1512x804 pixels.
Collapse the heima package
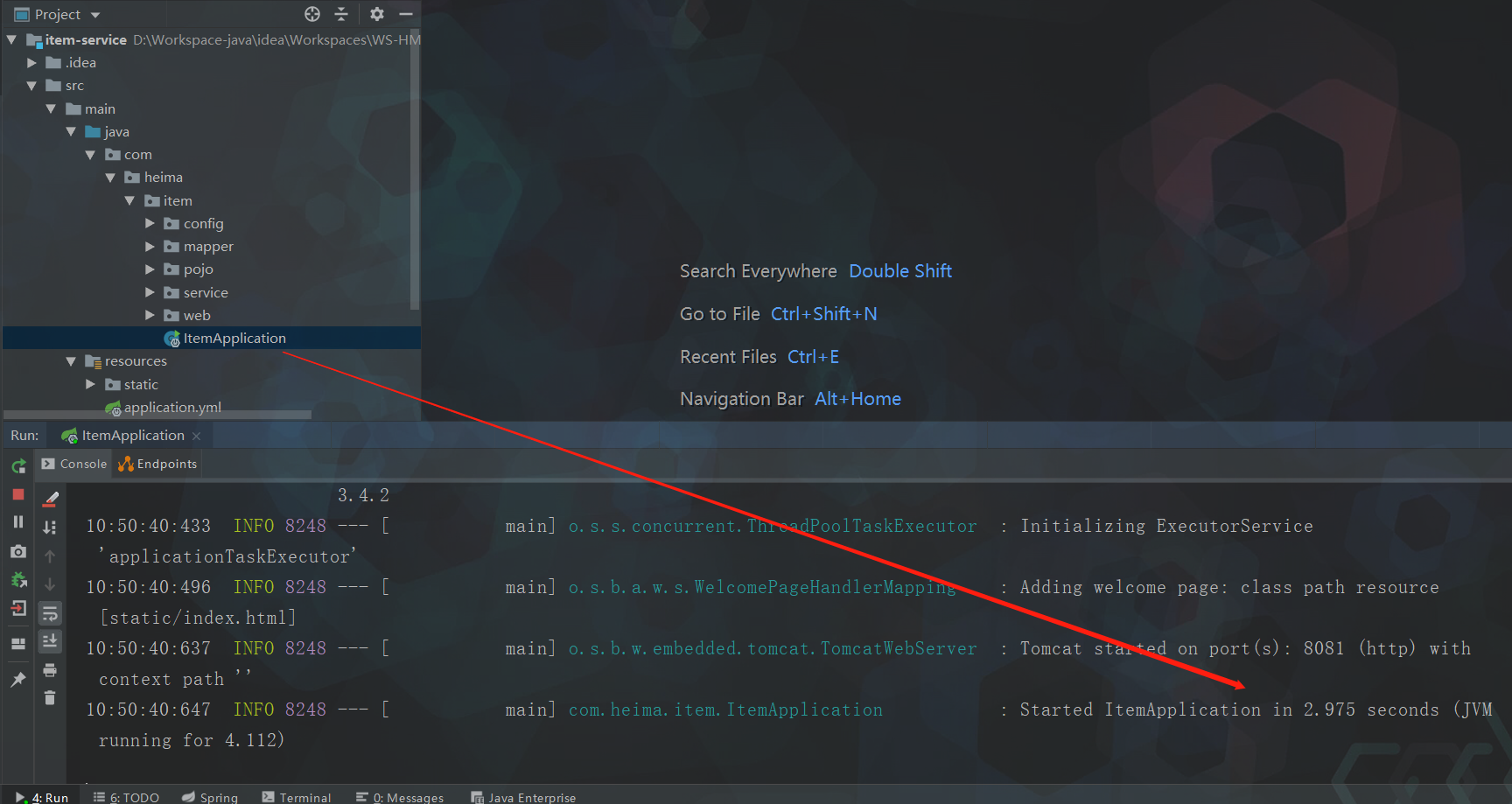tap(110, 177)
